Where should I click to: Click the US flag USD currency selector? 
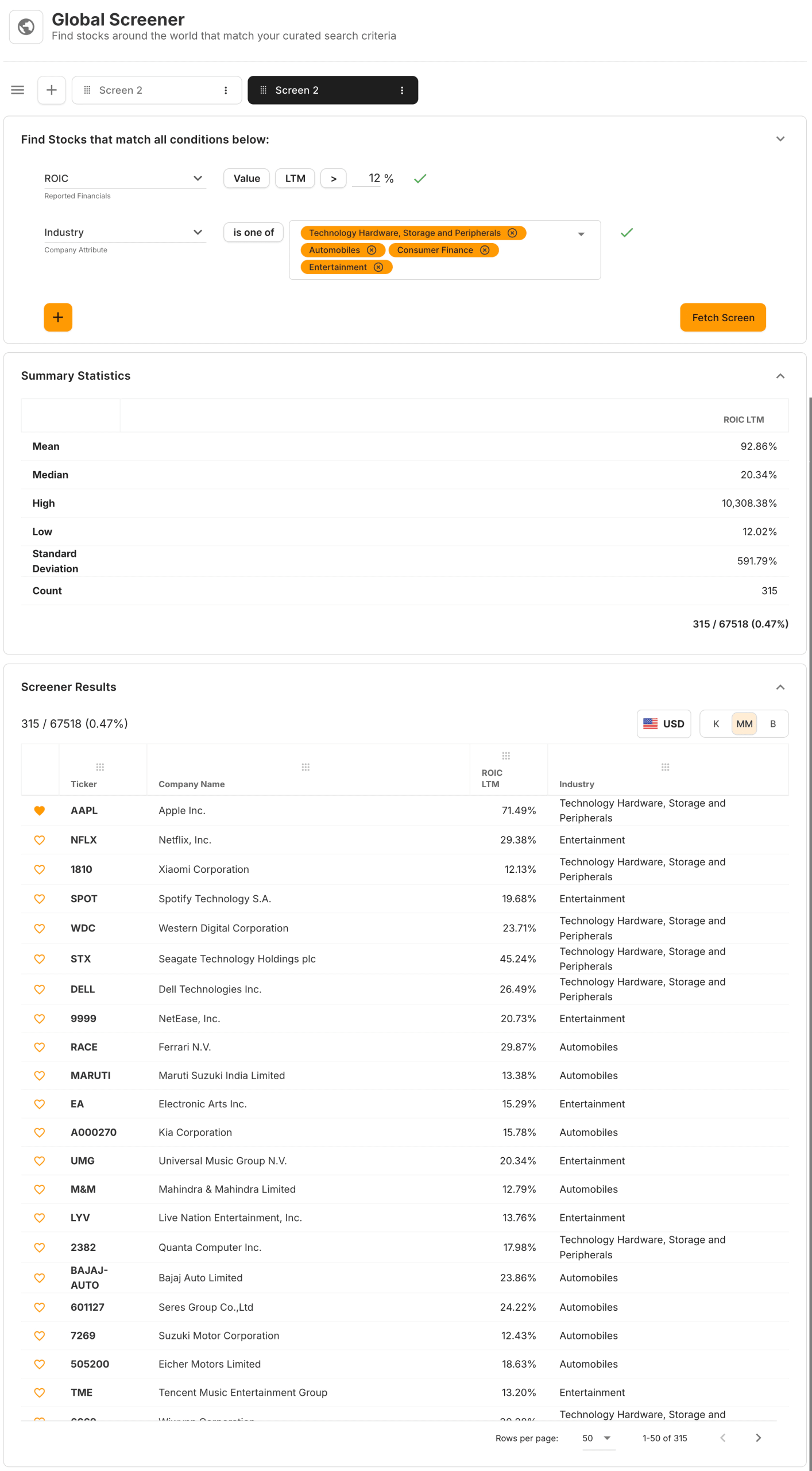coord(664,724)
